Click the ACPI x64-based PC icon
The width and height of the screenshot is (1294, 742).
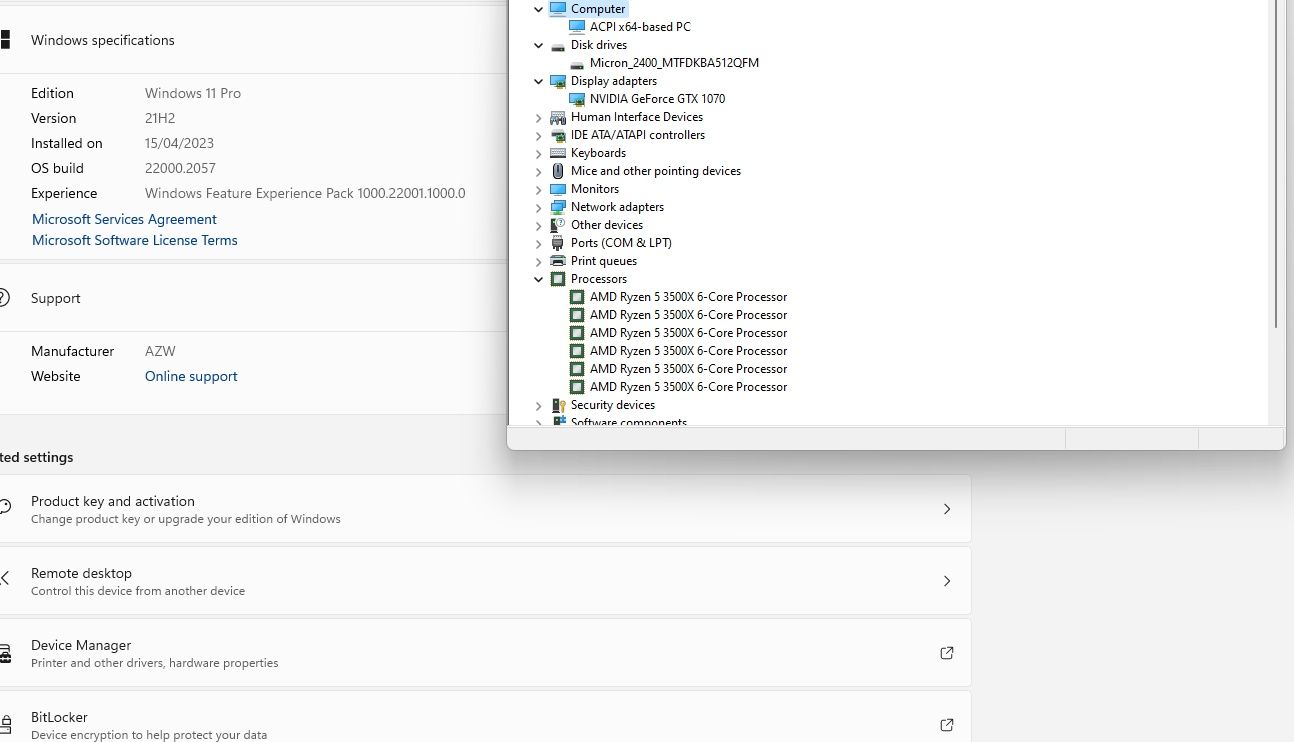577,27
